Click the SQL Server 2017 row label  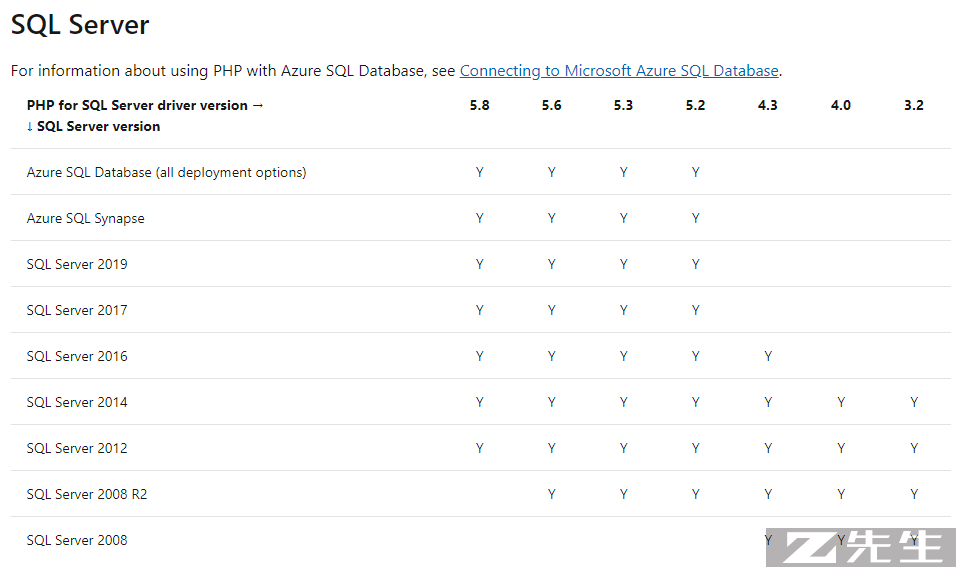click(x=77, y=310)
